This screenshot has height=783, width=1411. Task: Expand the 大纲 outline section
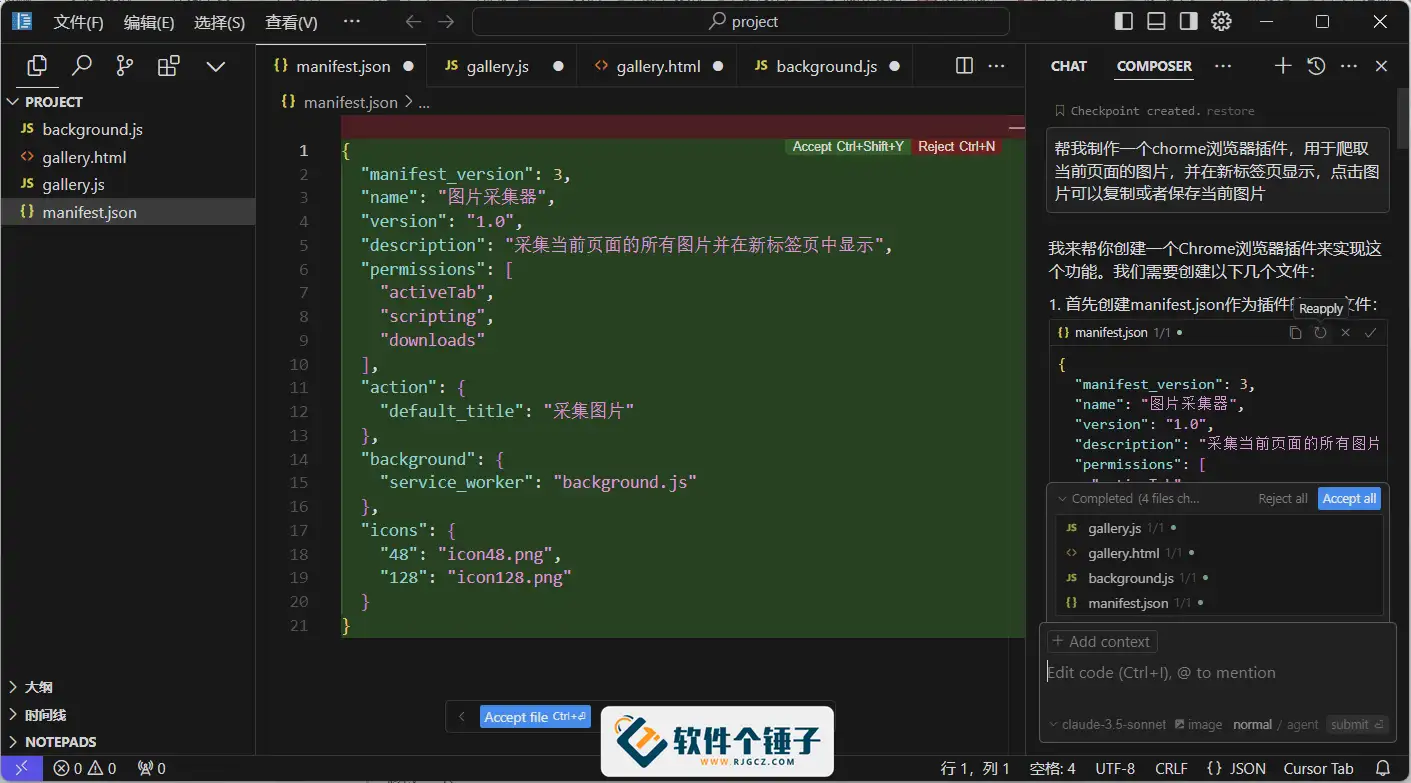[128, 687]
